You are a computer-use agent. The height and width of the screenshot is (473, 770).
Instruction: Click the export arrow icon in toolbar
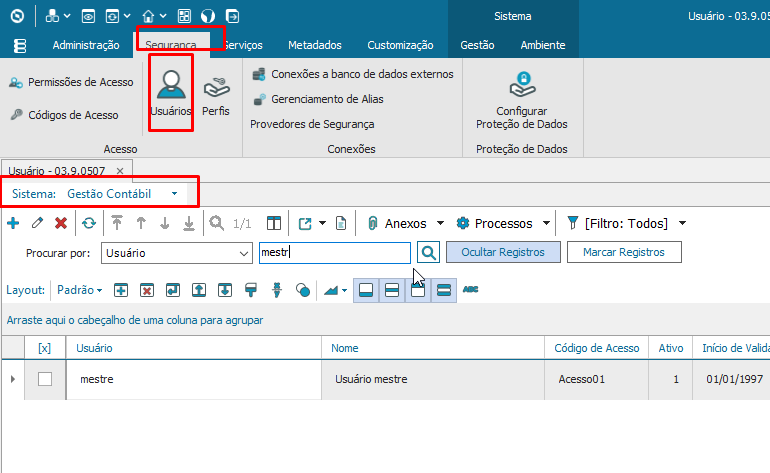pyautogui.click(x=305, y=223)
